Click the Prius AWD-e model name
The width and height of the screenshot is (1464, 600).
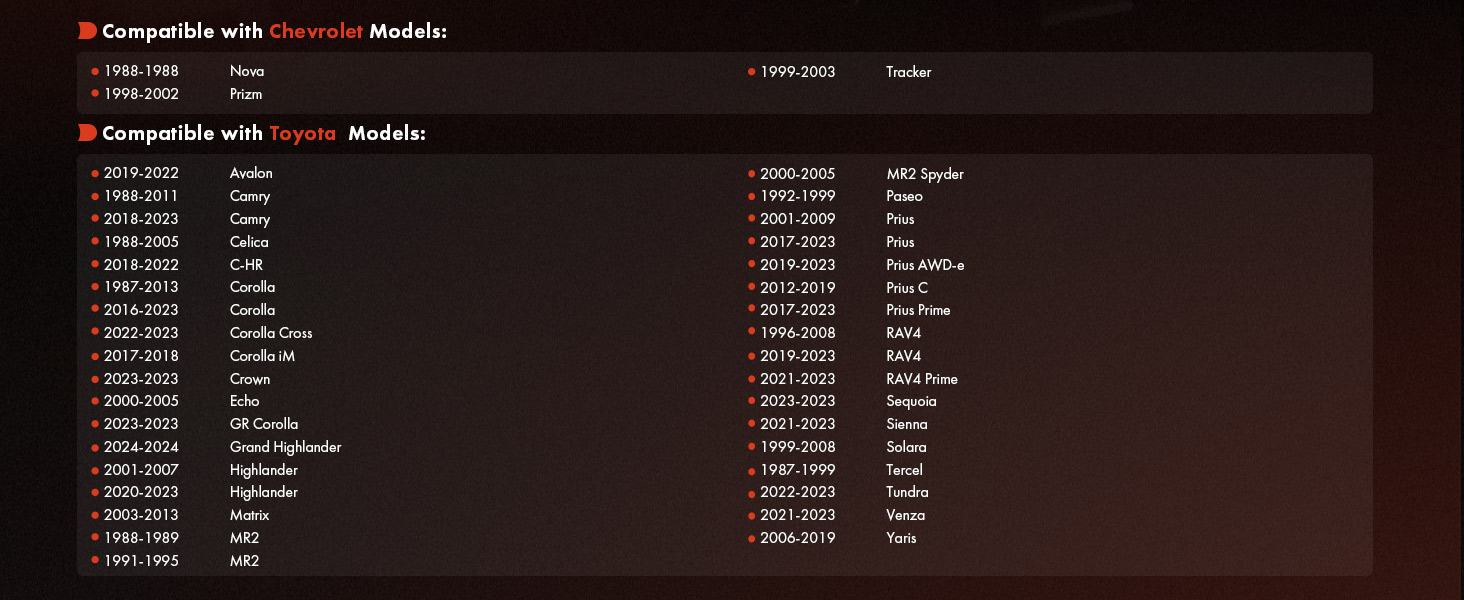925,265
